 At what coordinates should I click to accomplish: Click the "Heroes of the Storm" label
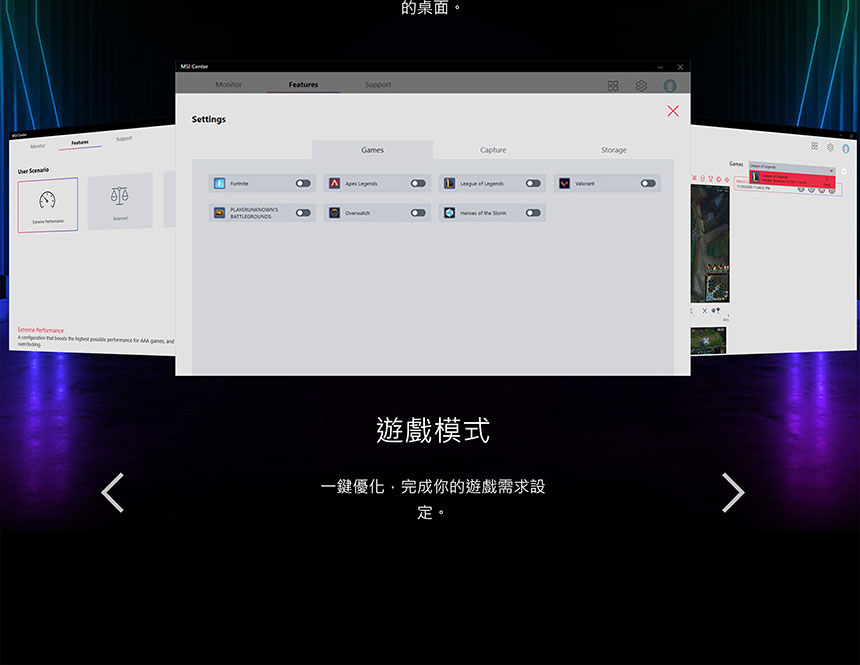(x=483, y=213)
